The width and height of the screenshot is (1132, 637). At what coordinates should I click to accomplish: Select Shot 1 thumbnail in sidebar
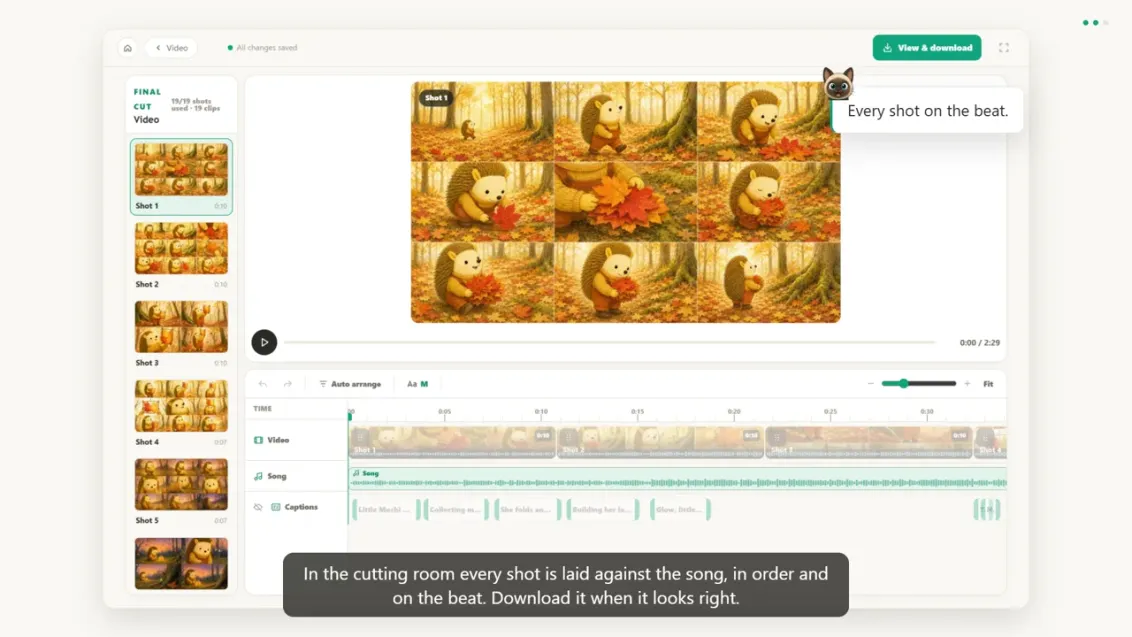(181, 169)
